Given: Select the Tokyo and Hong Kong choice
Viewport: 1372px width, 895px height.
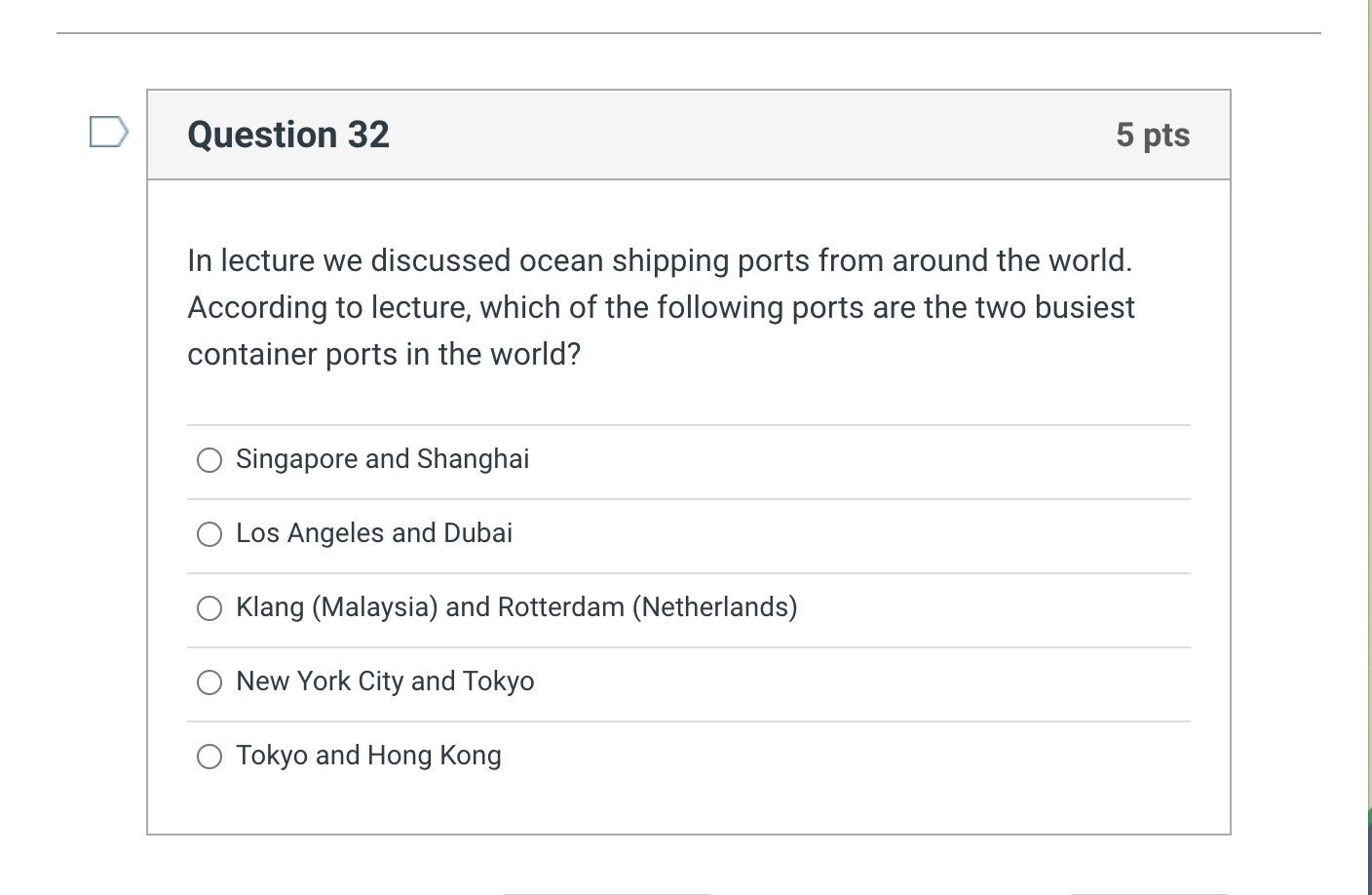Looking at the screenshot, I should click(x=210, y=756).
